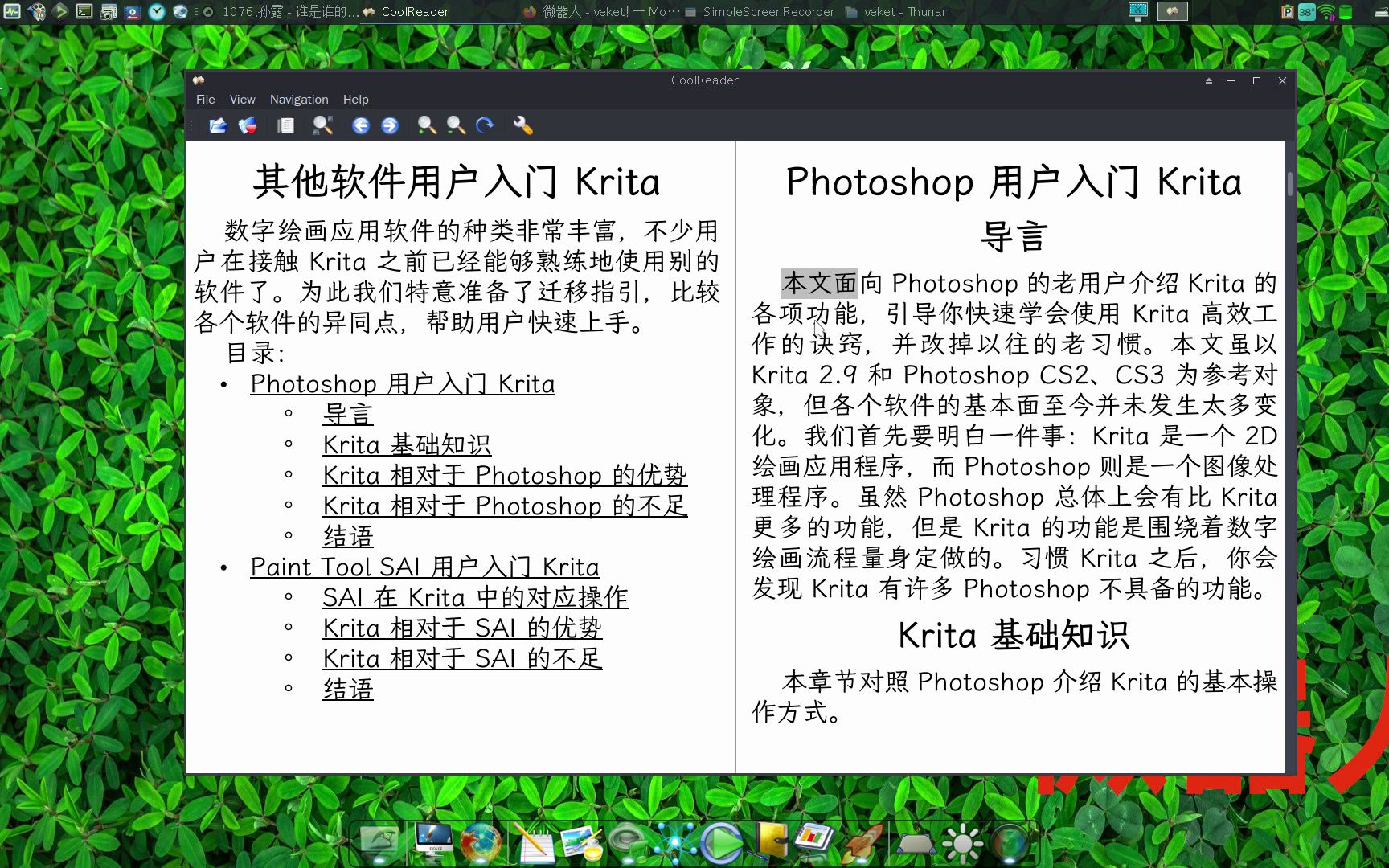Open '结语' link under Photoshop section
1389x868 pixels.
tap(348, 536)
